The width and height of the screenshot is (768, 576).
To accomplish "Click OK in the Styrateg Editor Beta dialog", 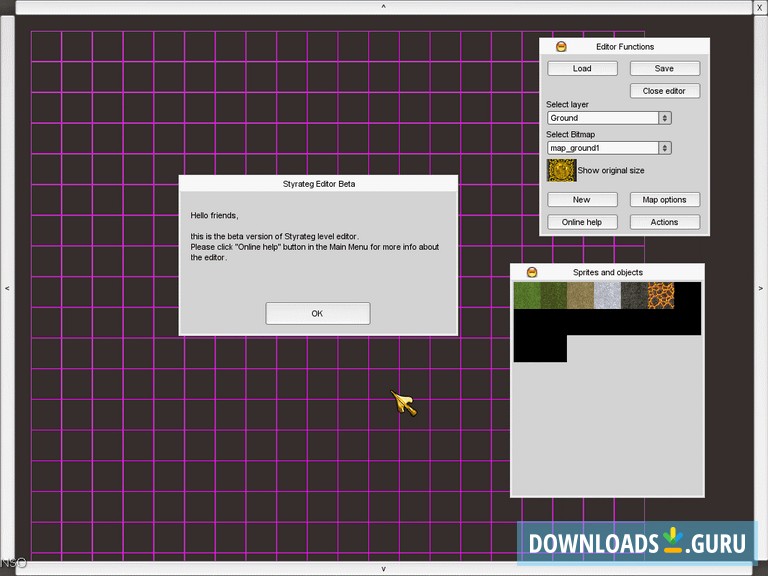I will click(x=317, y=313).
